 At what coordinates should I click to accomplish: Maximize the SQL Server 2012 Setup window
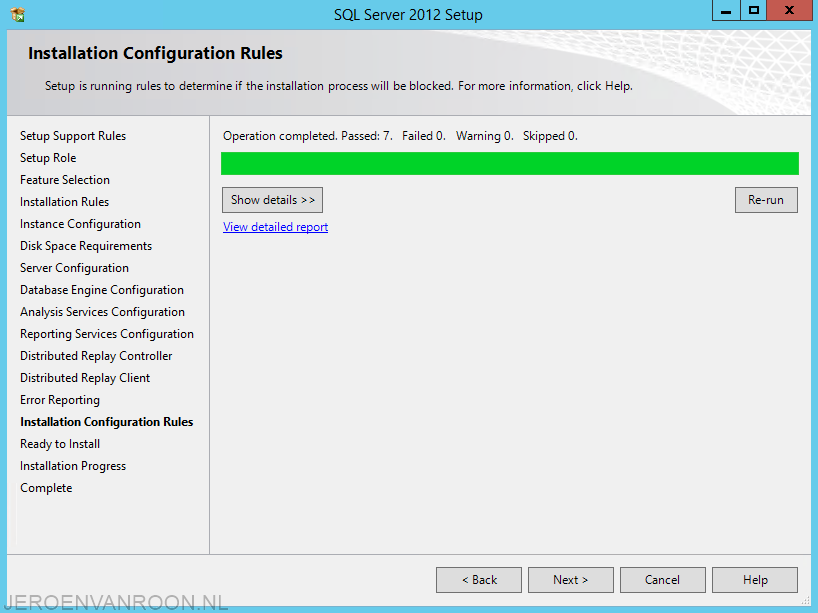pyautogui.click(x=753, y=10)
